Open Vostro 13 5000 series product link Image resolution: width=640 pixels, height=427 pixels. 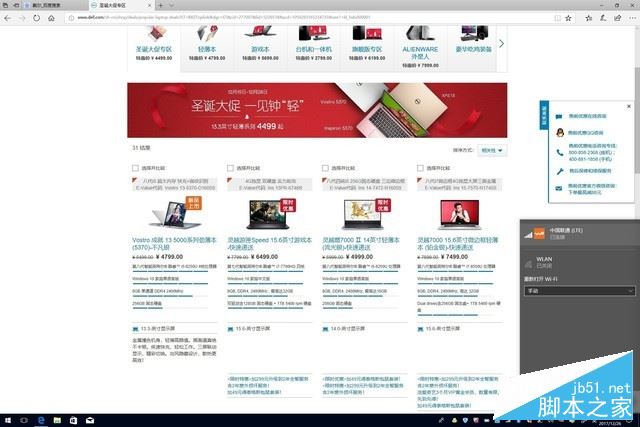pyautogui.click(x=174, y=244)
